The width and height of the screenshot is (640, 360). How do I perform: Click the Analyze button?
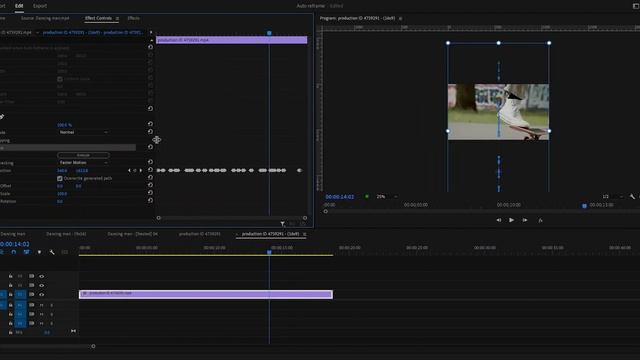point(83,155)
